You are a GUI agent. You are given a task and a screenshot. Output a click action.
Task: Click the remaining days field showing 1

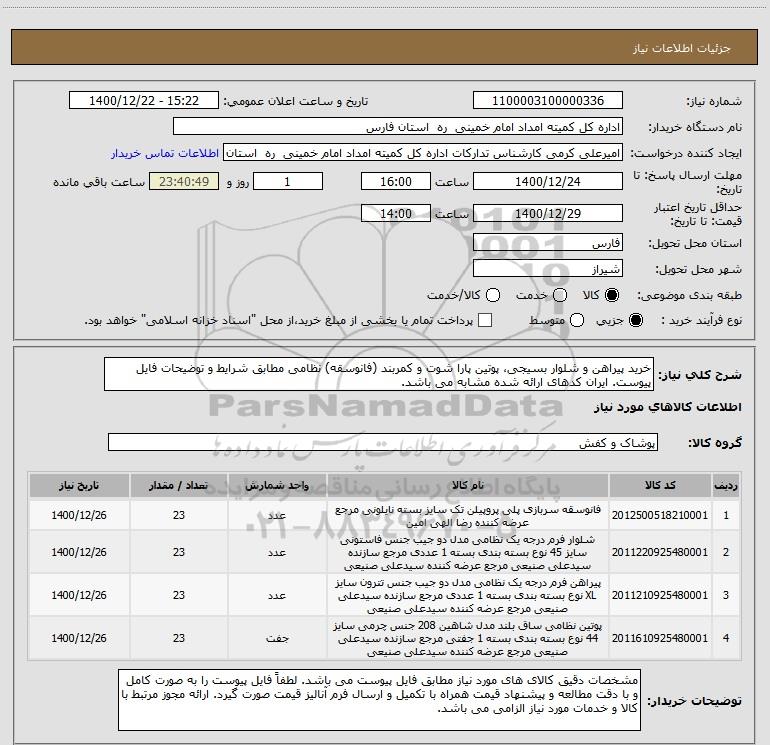coord(288,181)
